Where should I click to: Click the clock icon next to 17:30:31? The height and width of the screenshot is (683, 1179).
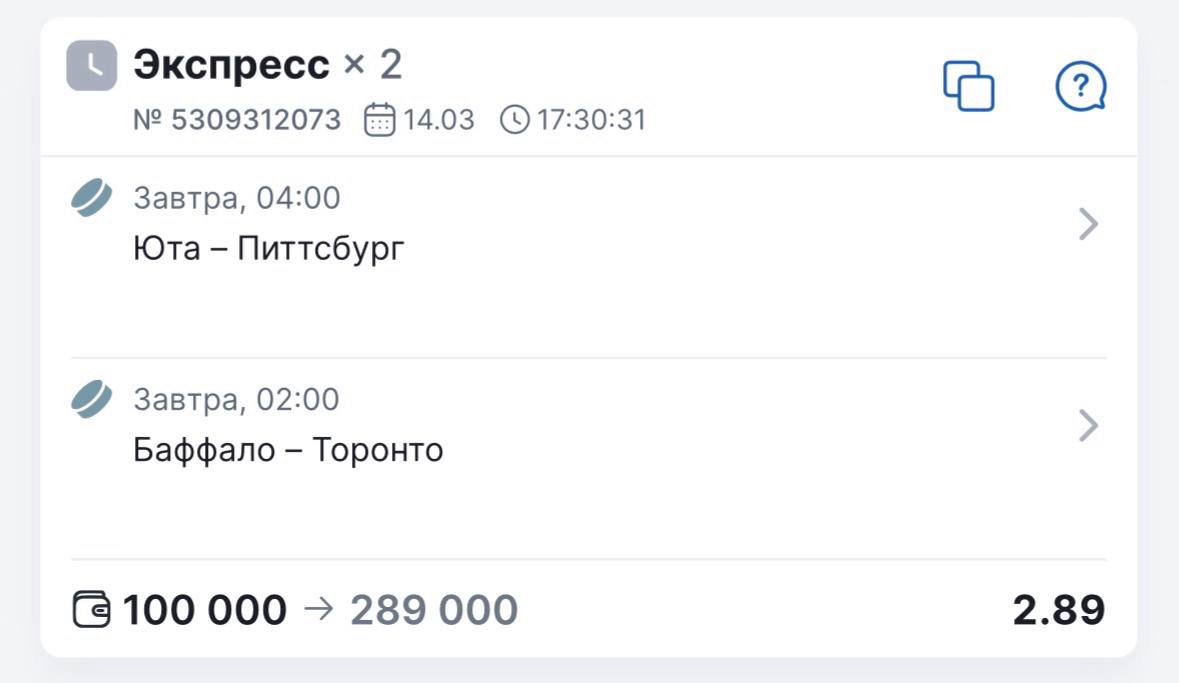click(x=514, y=121)
